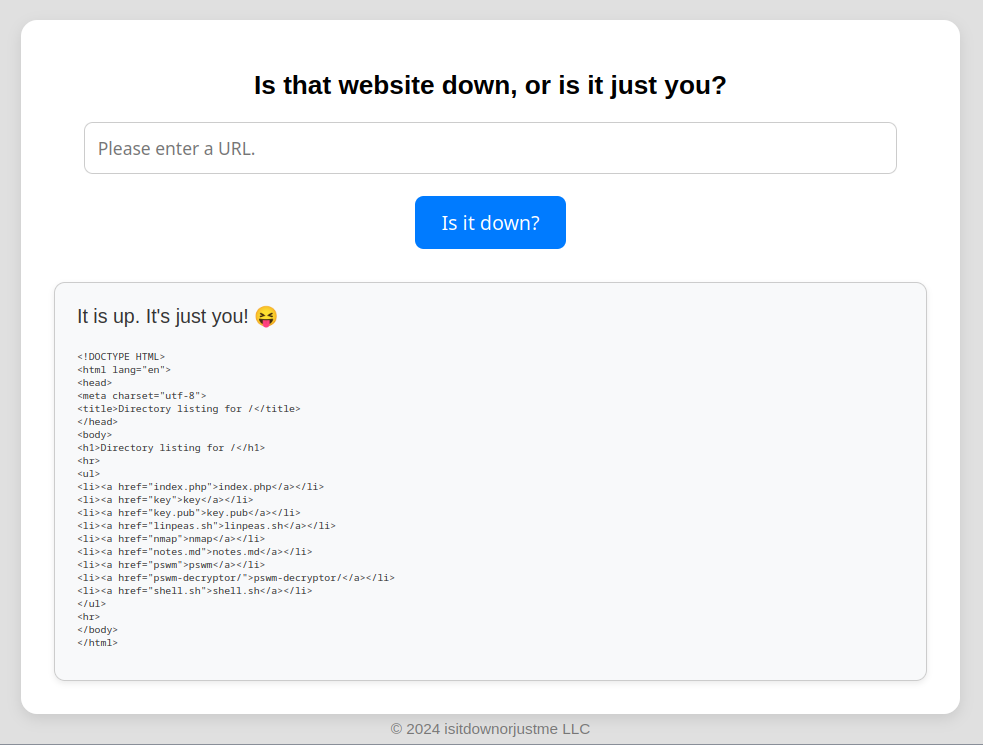Click the line with href="pswm"
Screen dimensions: 983x745
tap(171, 565)
